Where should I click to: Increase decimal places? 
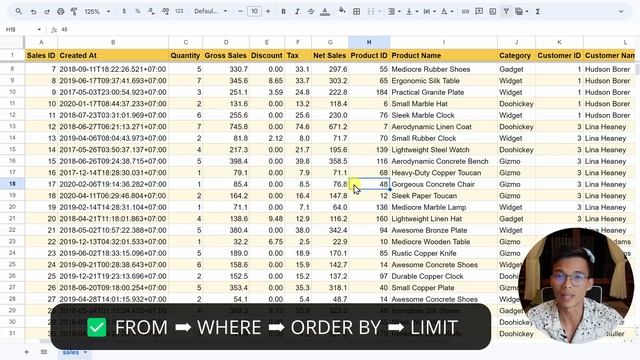[x=165, y=11]
